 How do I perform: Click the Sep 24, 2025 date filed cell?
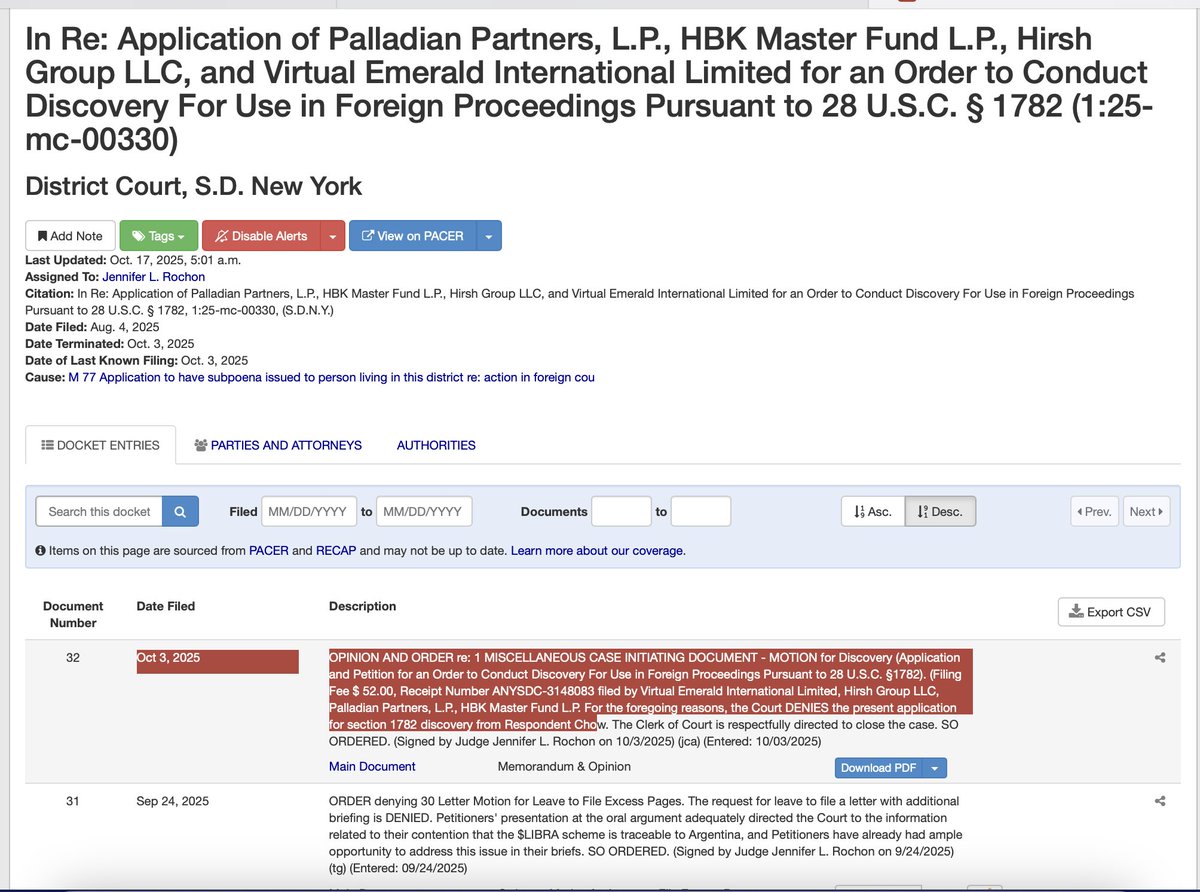(x=173, y=801)
